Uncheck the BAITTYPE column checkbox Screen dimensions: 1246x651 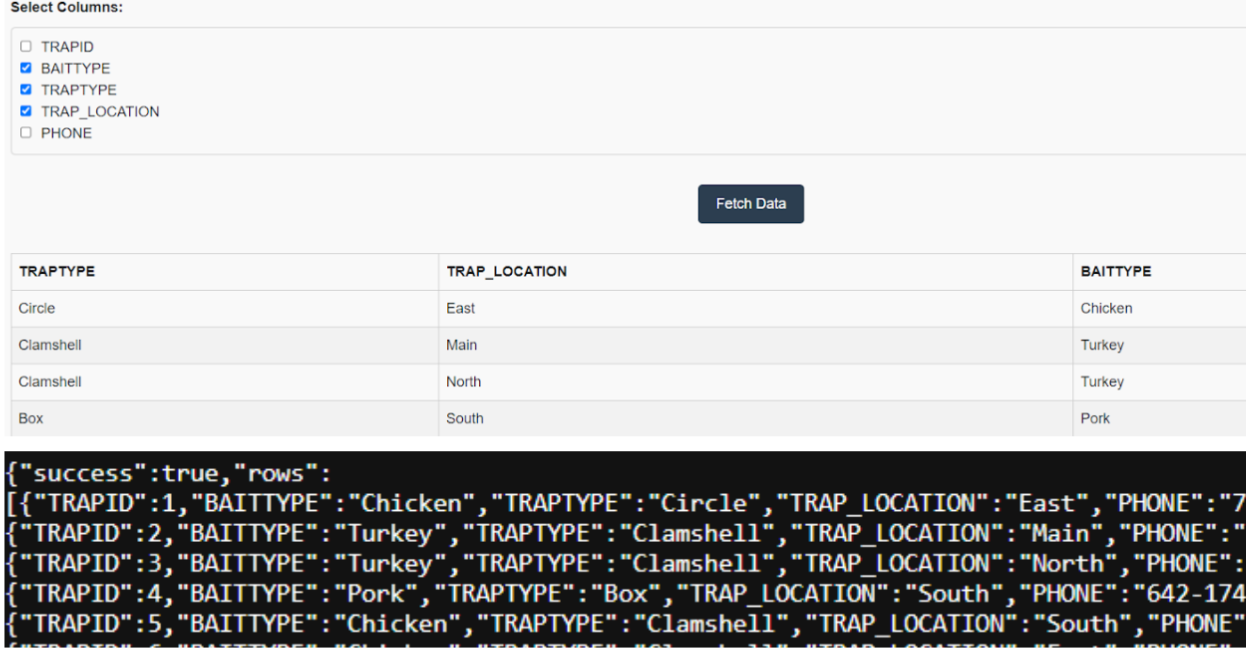click(x=27, y=69)
